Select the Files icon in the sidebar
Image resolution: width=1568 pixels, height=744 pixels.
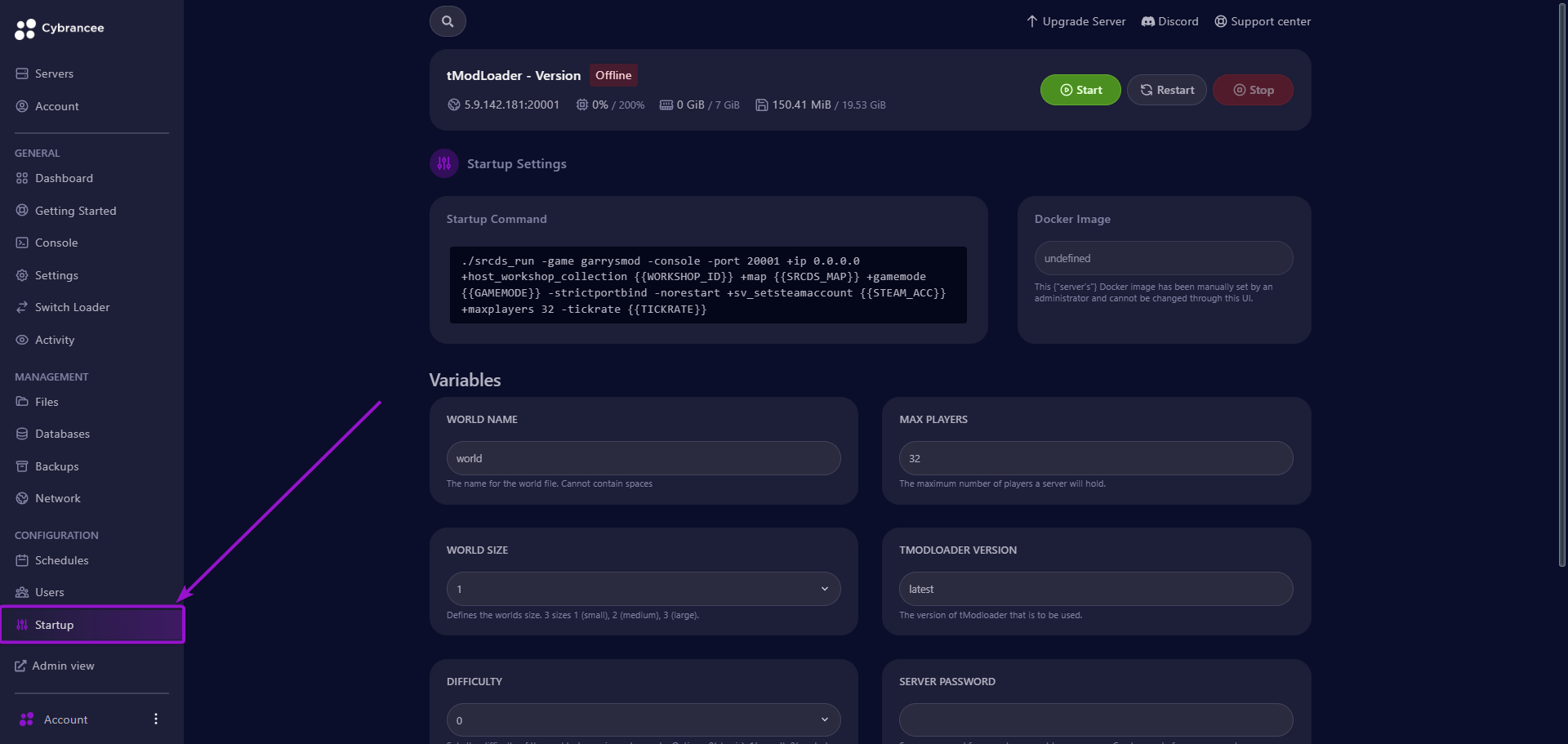point(21,402)
